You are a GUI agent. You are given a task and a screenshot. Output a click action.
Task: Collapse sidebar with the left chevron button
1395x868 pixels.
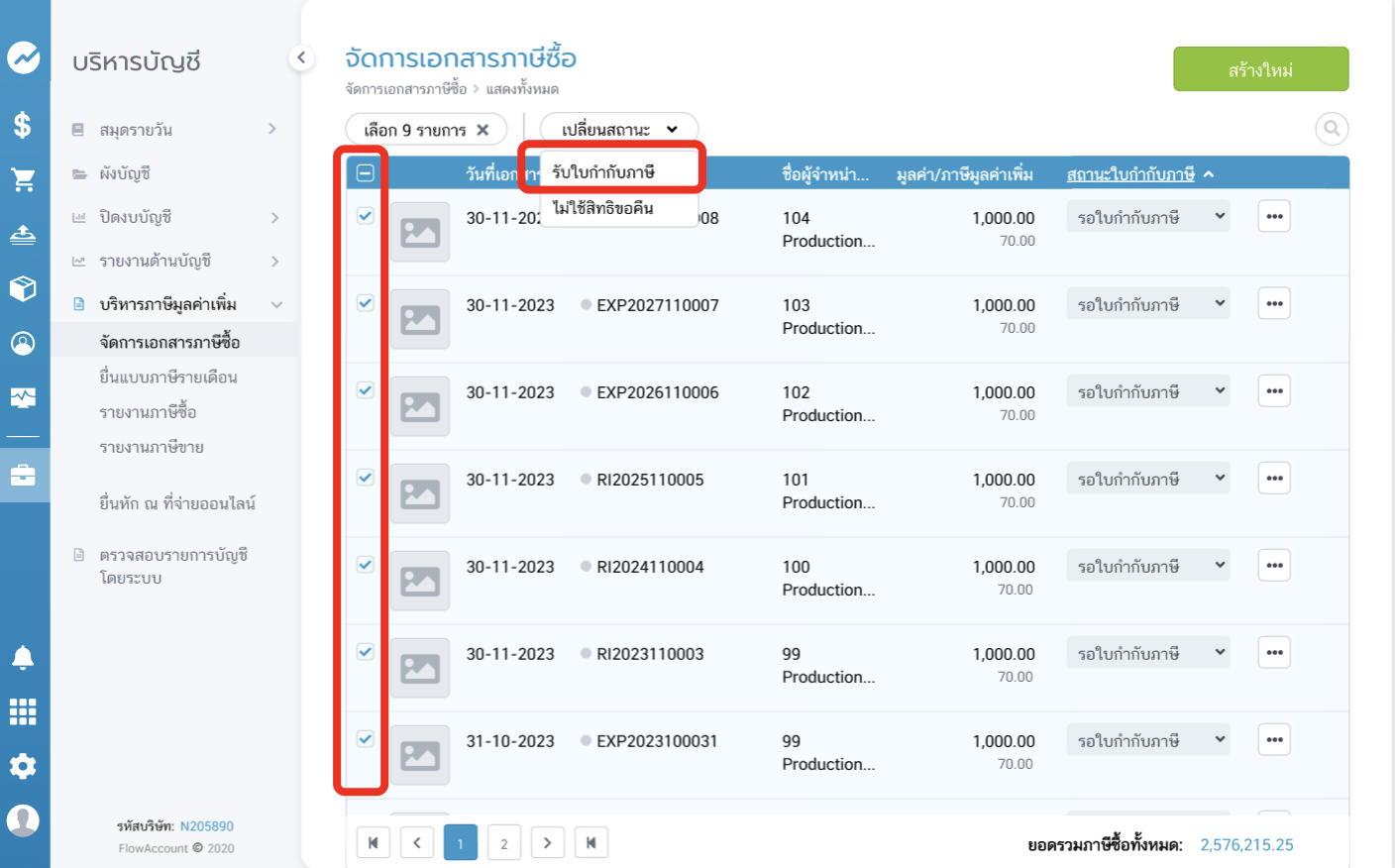pyautogui.click(x=301, y=58)
